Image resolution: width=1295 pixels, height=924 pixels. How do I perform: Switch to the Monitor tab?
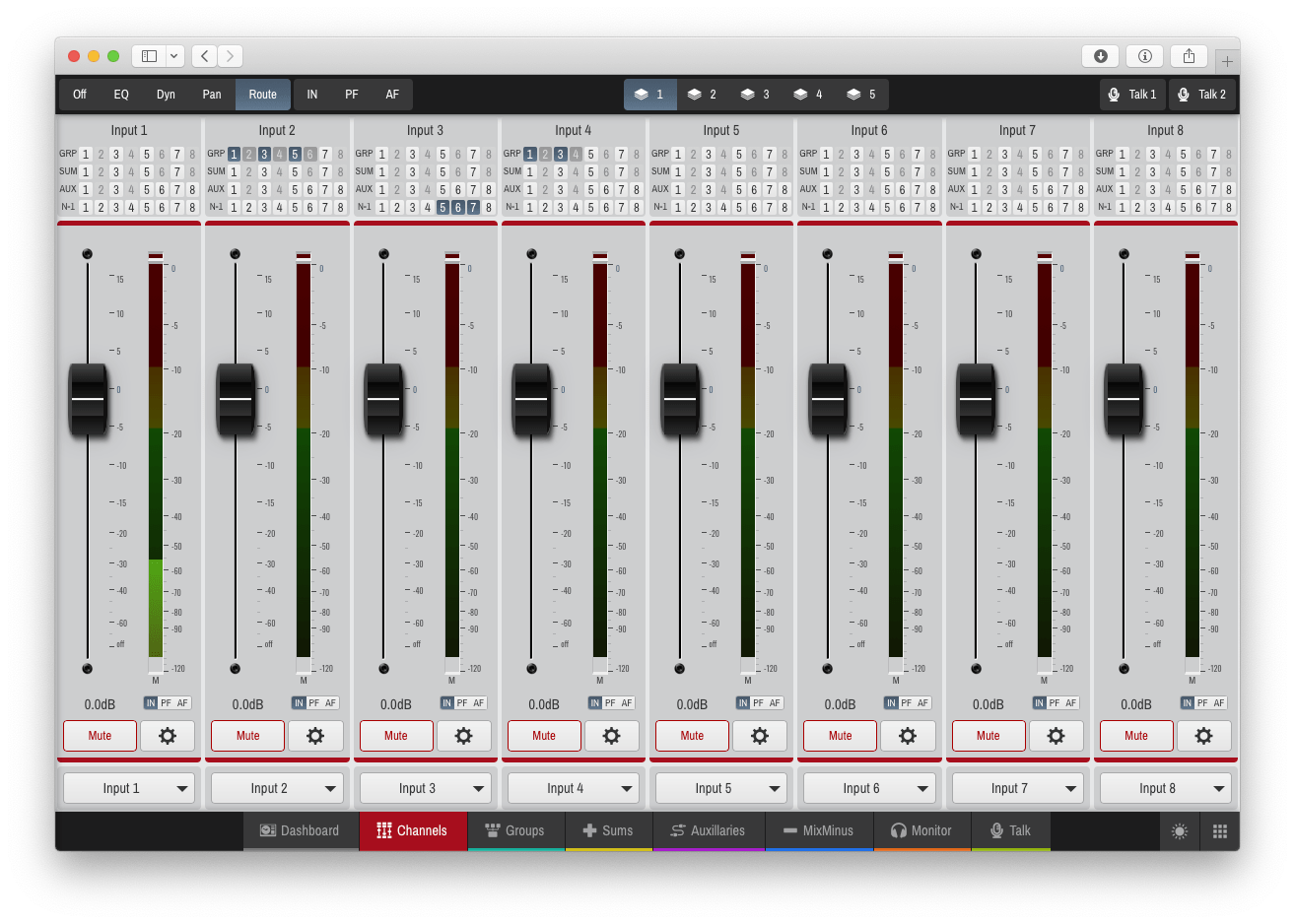(921, 831)
